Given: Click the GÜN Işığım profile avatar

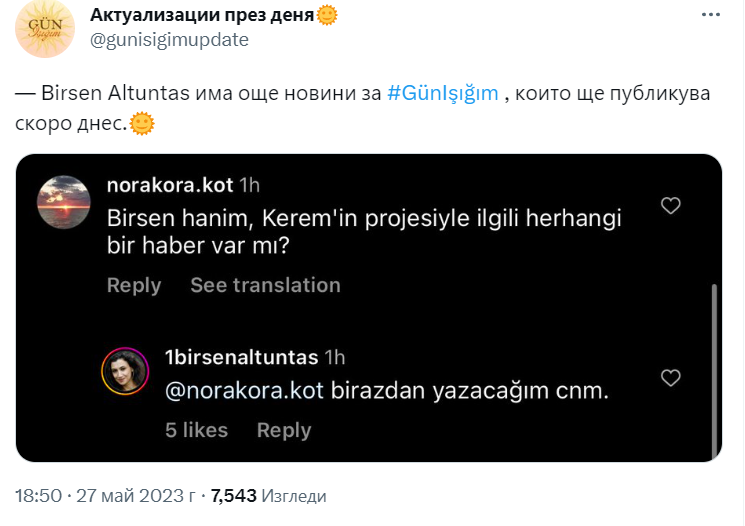Looking at the screenshot, I should [x=45, y=28].
